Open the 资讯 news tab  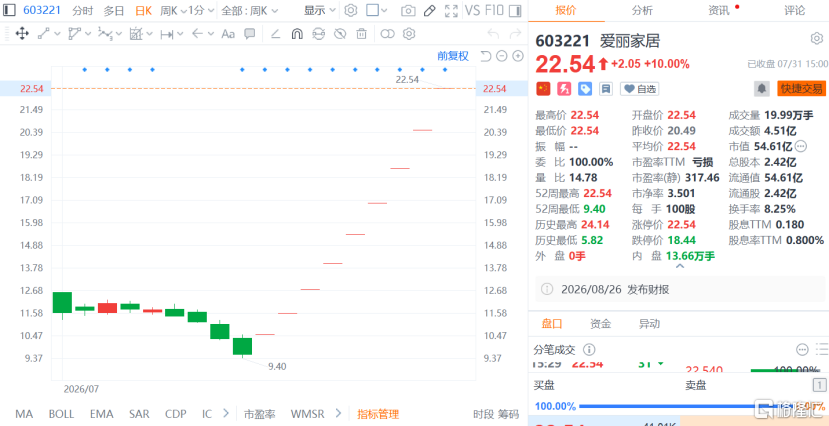(719, 10)
